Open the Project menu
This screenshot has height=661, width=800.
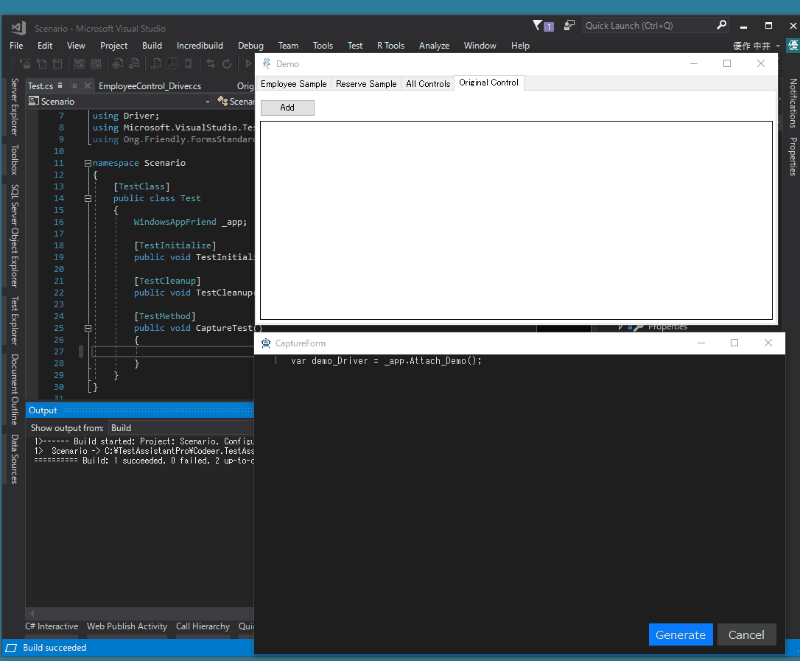tap(113, 46)
